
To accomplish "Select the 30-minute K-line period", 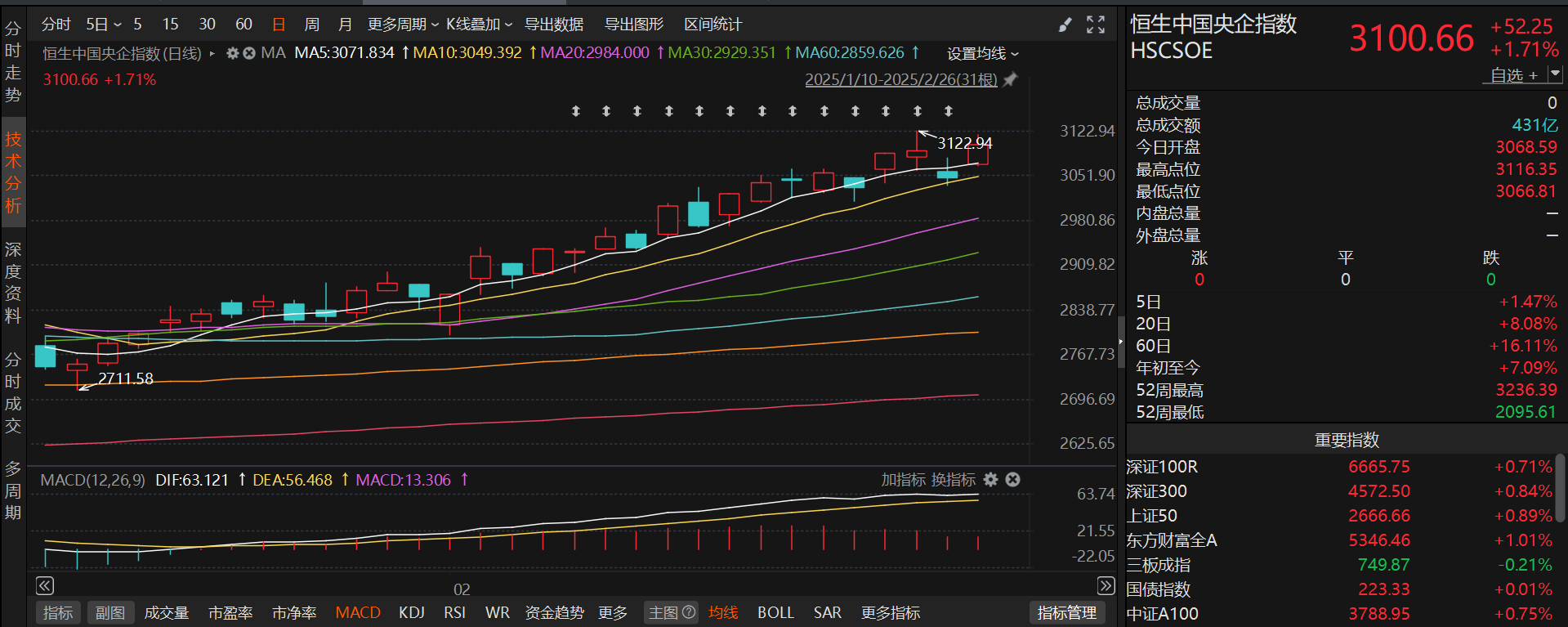I will coord(207,25).
